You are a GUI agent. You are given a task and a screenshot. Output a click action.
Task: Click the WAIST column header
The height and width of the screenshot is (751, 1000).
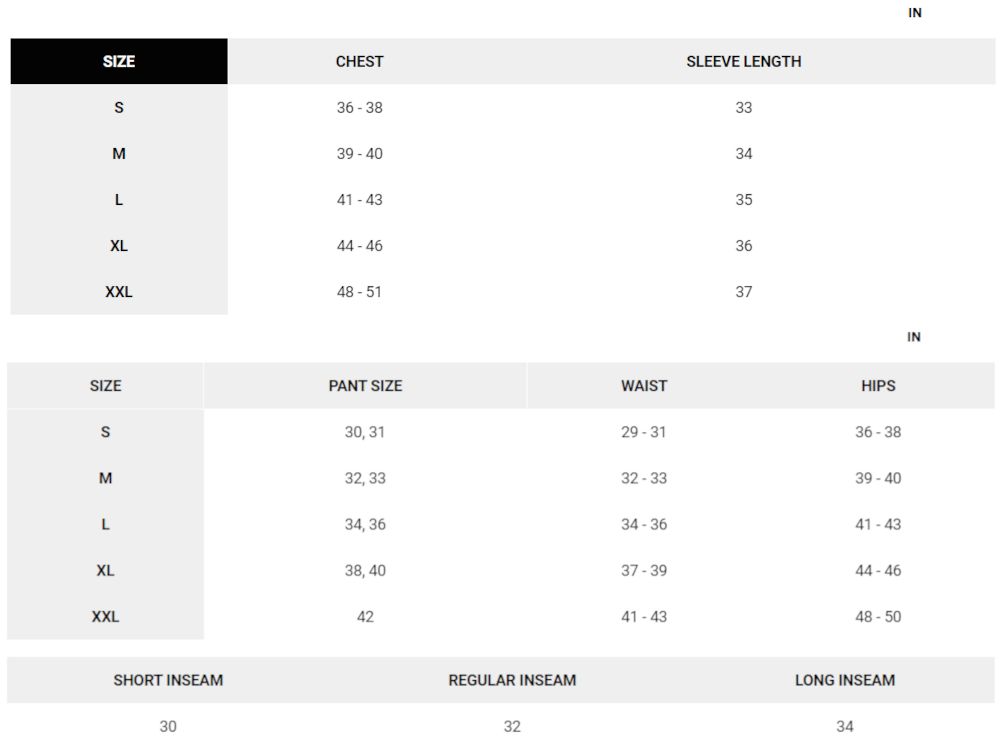tap(644, 386)
